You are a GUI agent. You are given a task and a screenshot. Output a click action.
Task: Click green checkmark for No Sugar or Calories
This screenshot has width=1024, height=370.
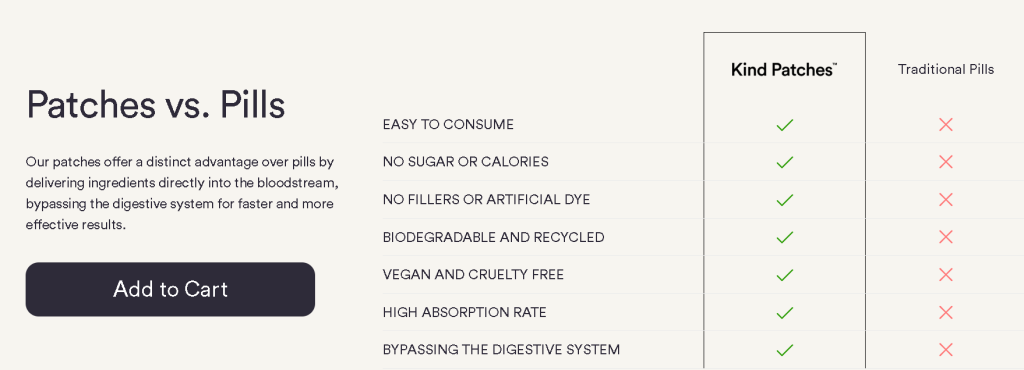(x=784, y=162)
